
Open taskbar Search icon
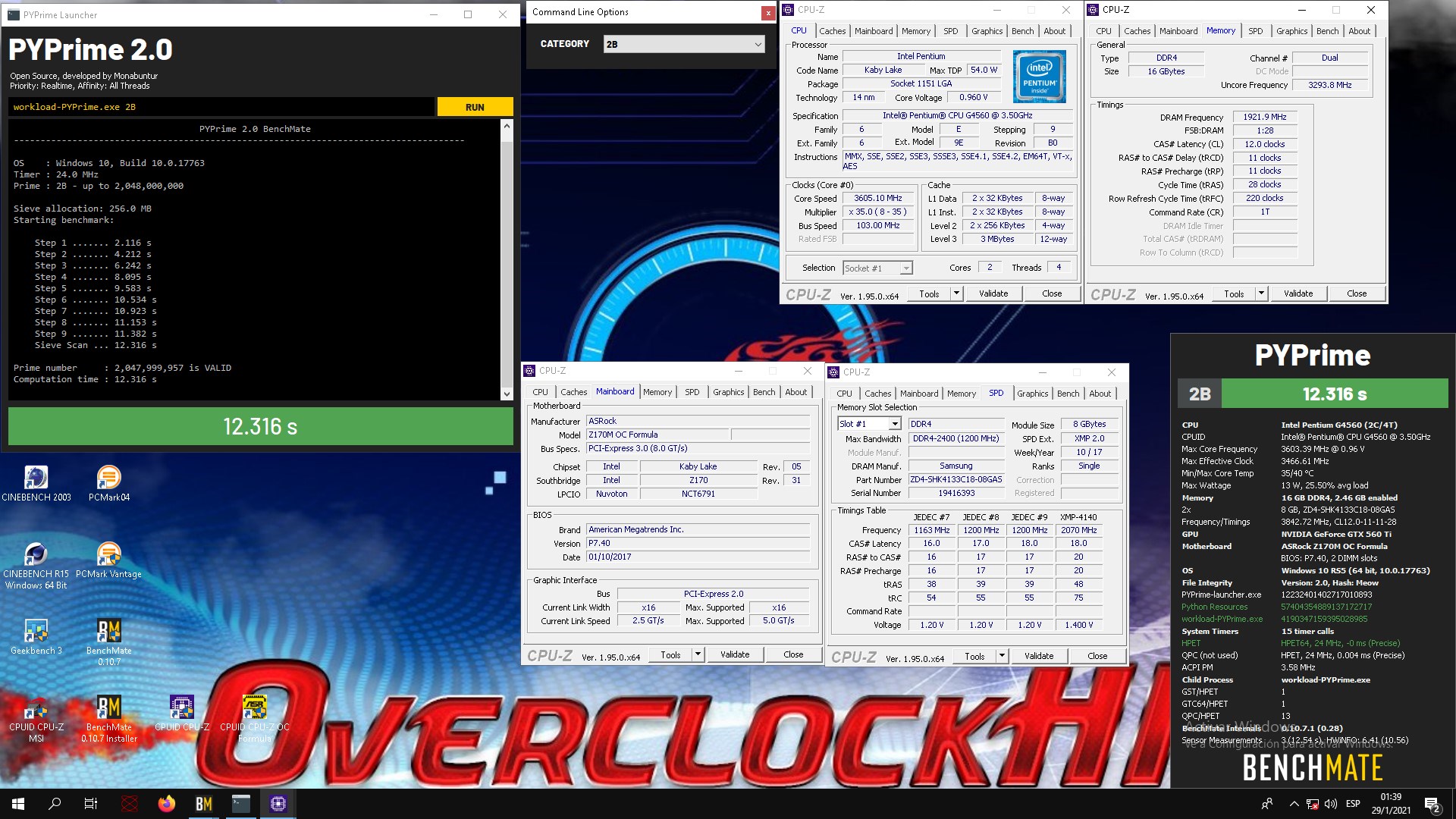(x=55, y=804)
